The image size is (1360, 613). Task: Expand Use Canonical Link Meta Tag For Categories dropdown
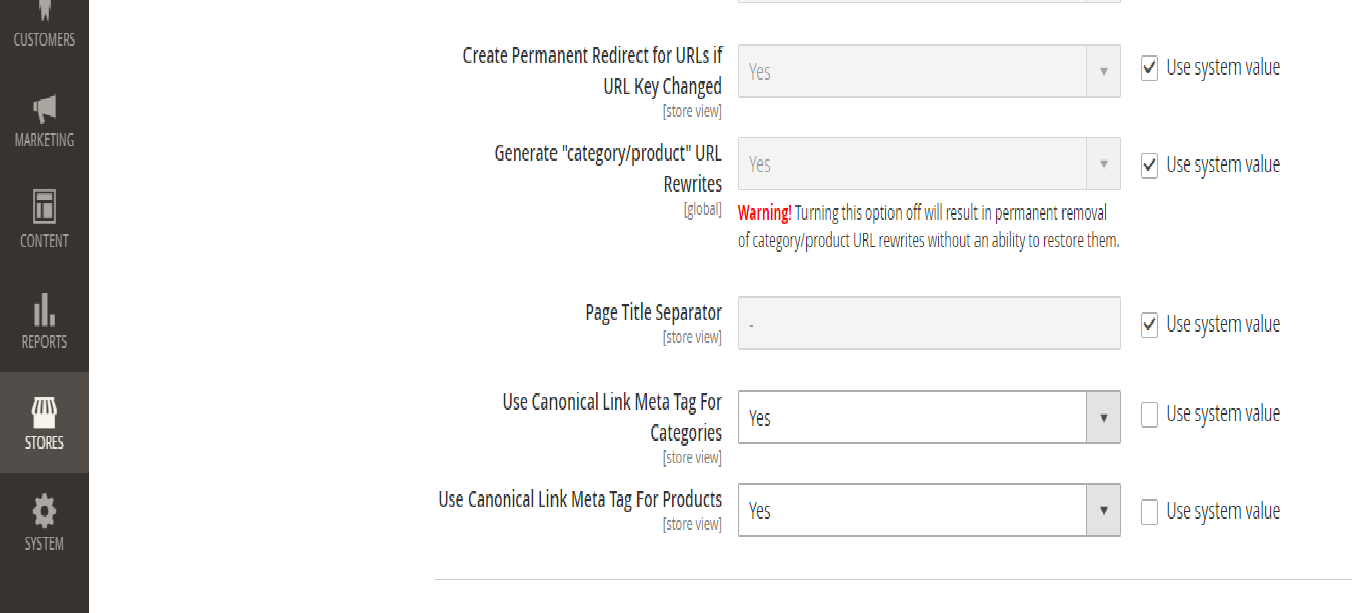[x=928, y=417]
